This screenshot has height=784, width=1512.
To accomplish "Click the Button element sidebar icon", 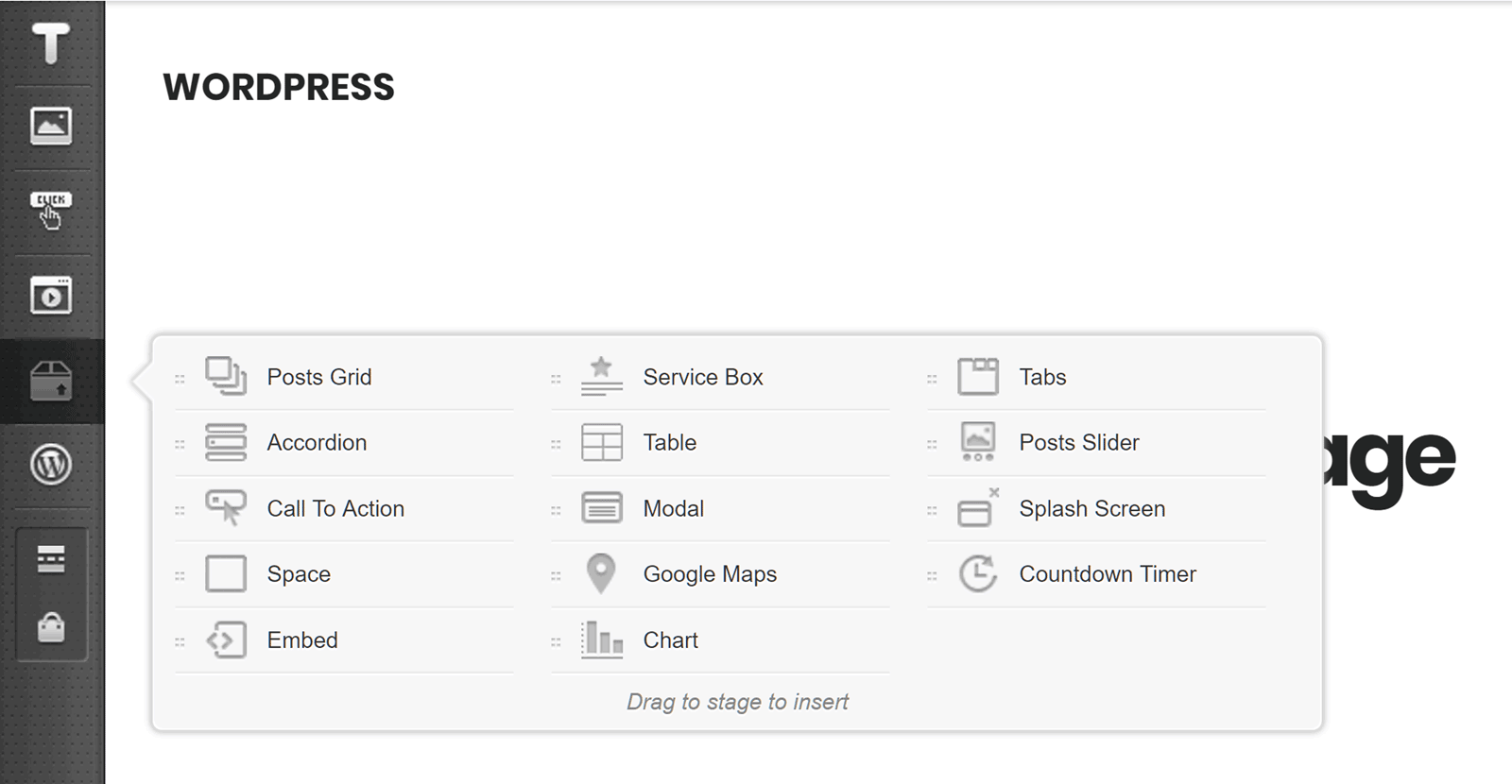I will click(x=51, y=210).
